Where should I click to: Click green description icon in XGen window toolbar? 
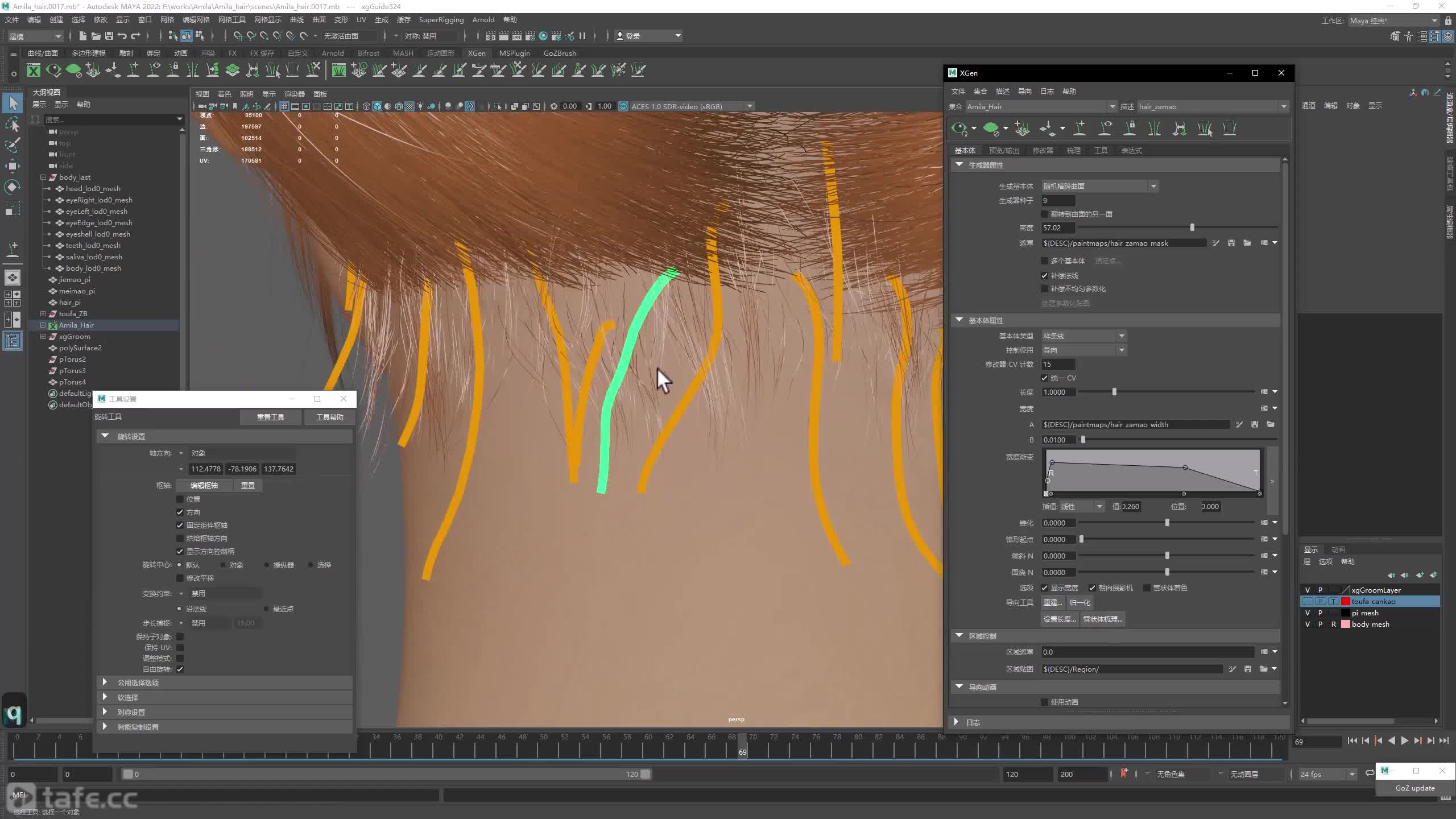pyautogui.click(x=991, y=129)
